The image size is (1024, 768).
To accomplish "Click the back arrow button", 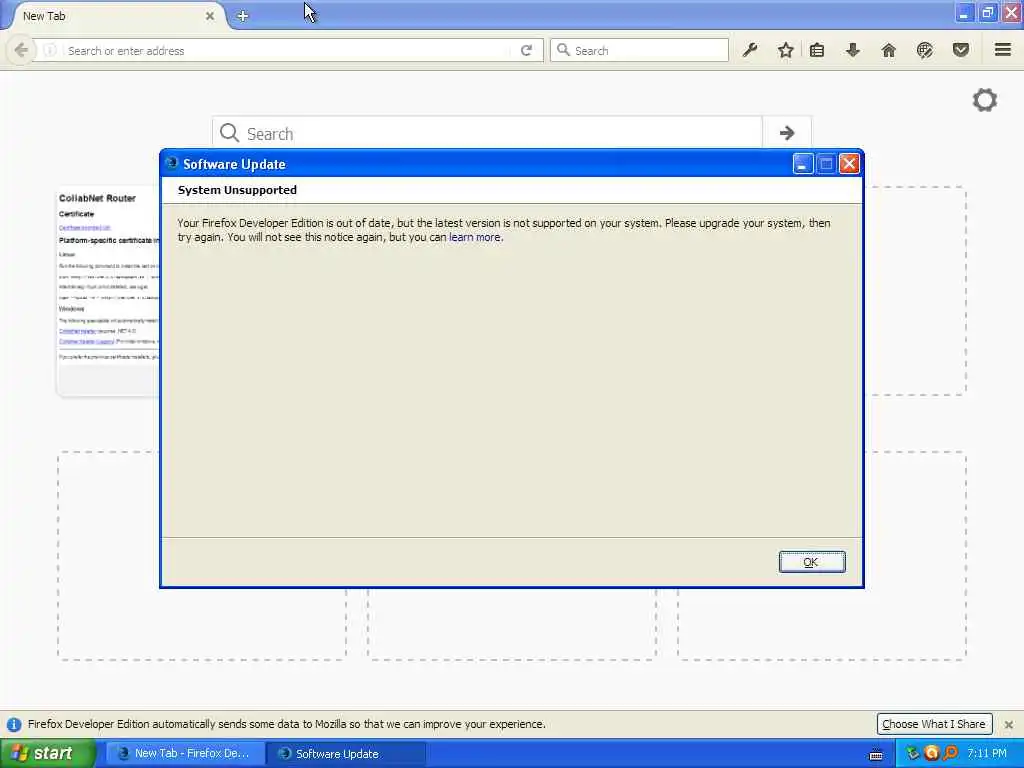I will point(21,50).
